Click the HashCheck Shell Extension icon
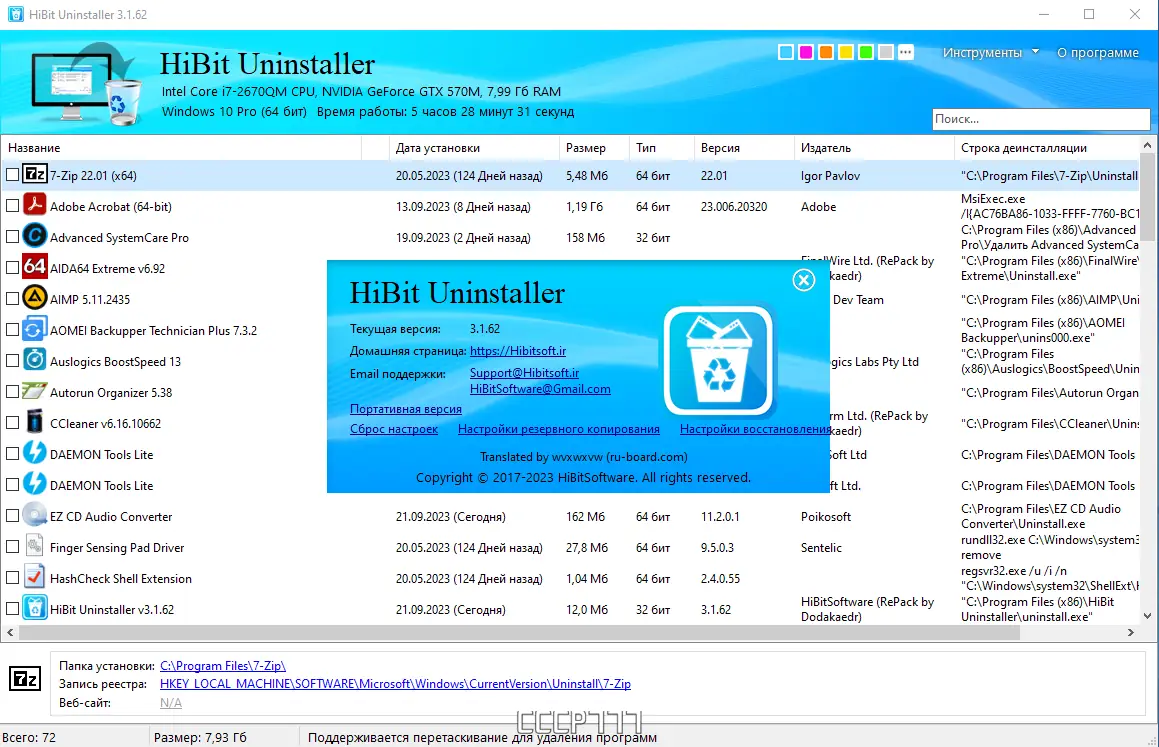 35,577
